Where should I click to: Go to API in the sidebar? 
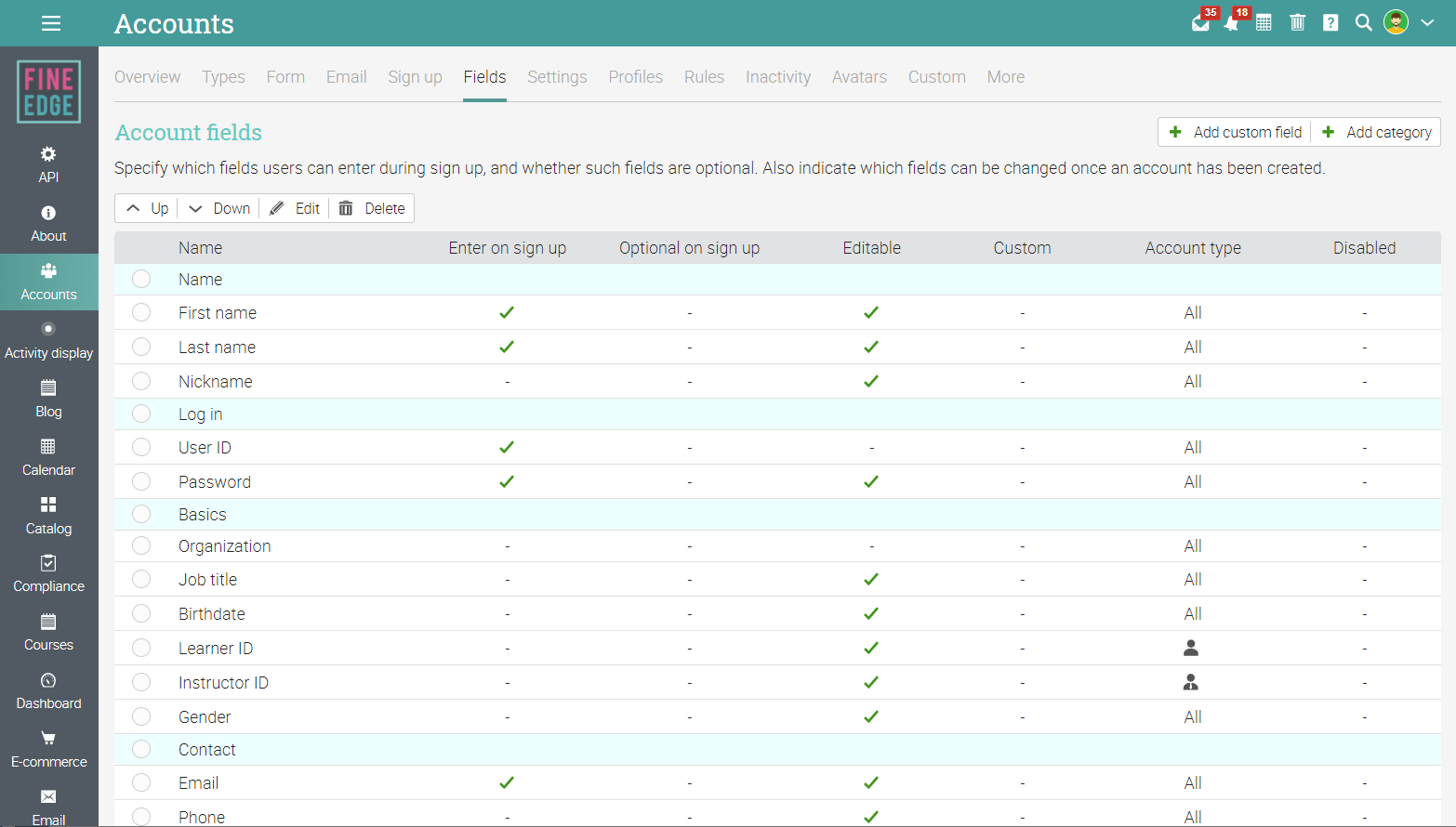(x=49, y=164)
